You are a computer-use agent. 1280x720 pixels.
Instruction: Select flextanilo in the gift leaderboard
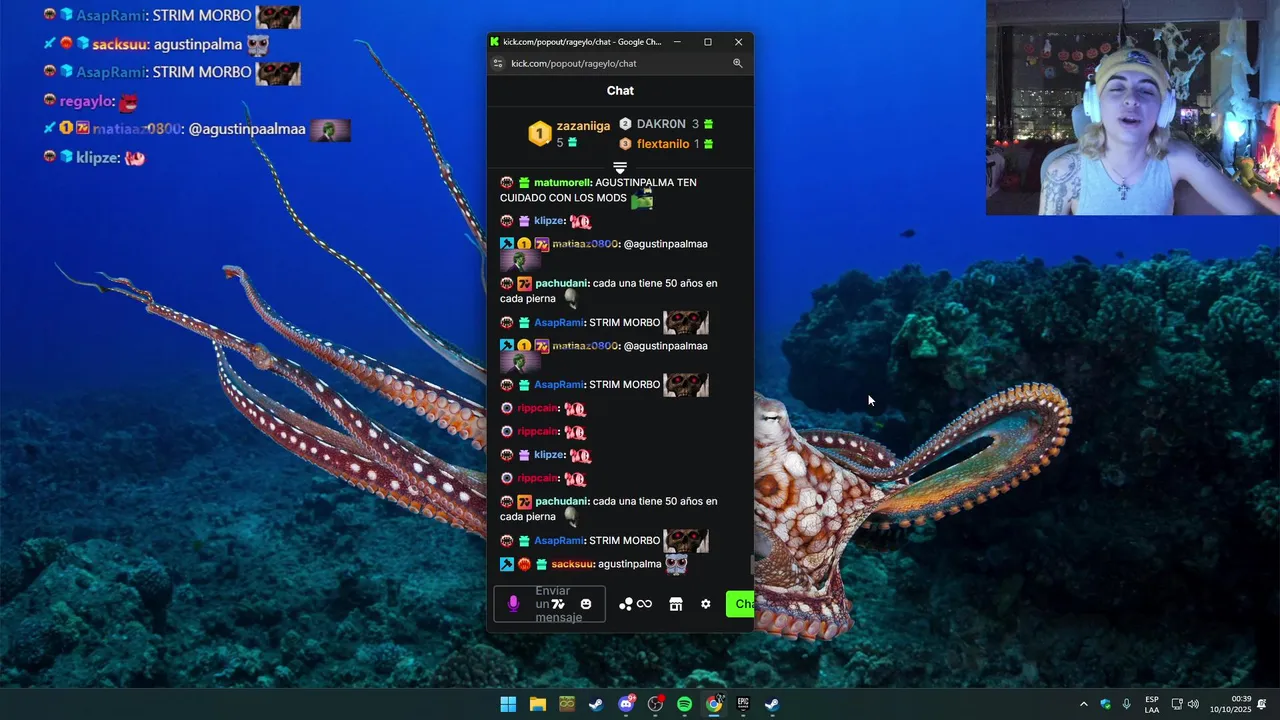click(x=663, y=144)
